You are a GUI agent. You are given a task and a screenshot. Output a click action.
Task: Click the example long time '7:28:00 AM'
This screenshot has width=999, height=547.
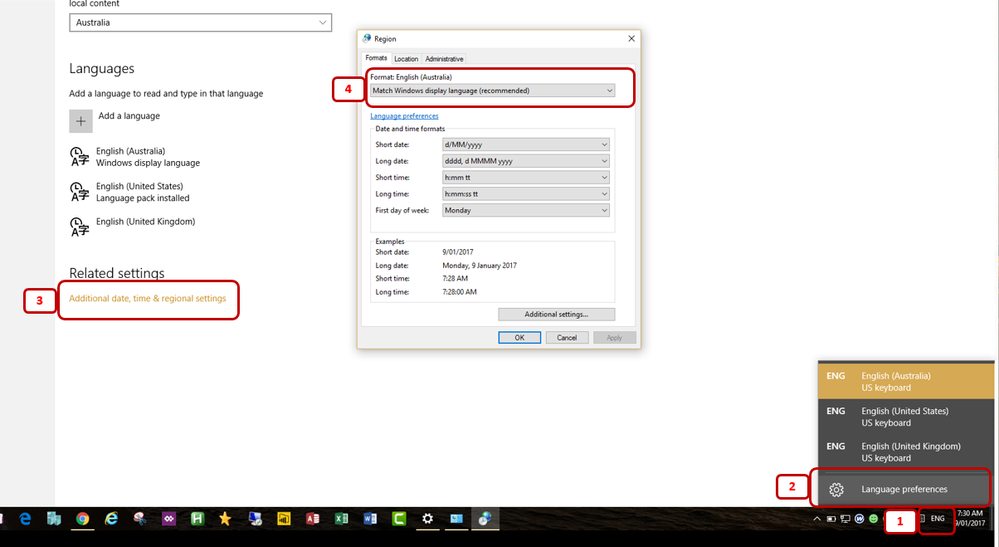459,292
